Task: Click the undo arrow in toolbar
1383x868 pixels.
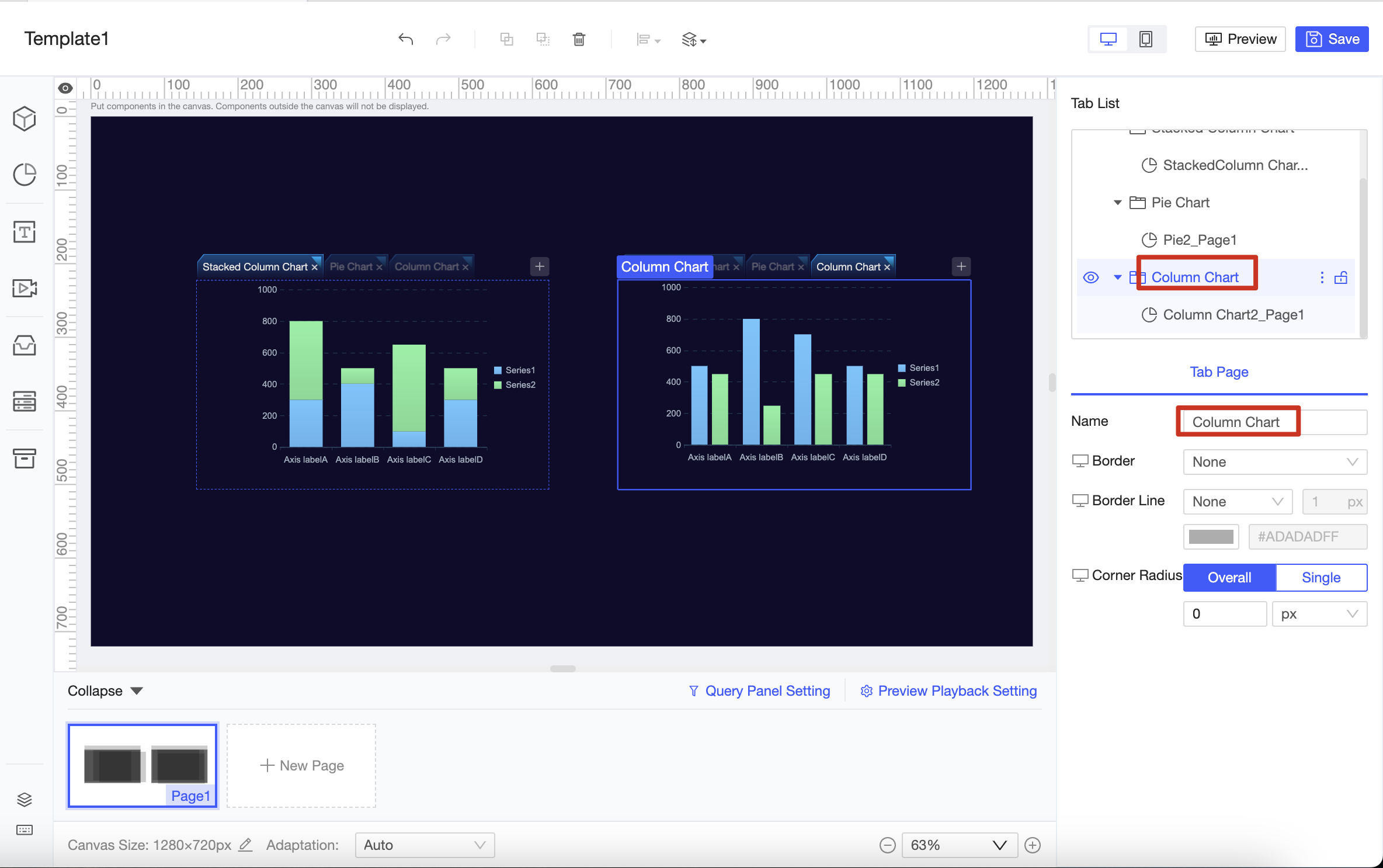Action: (x=405, y=39)
